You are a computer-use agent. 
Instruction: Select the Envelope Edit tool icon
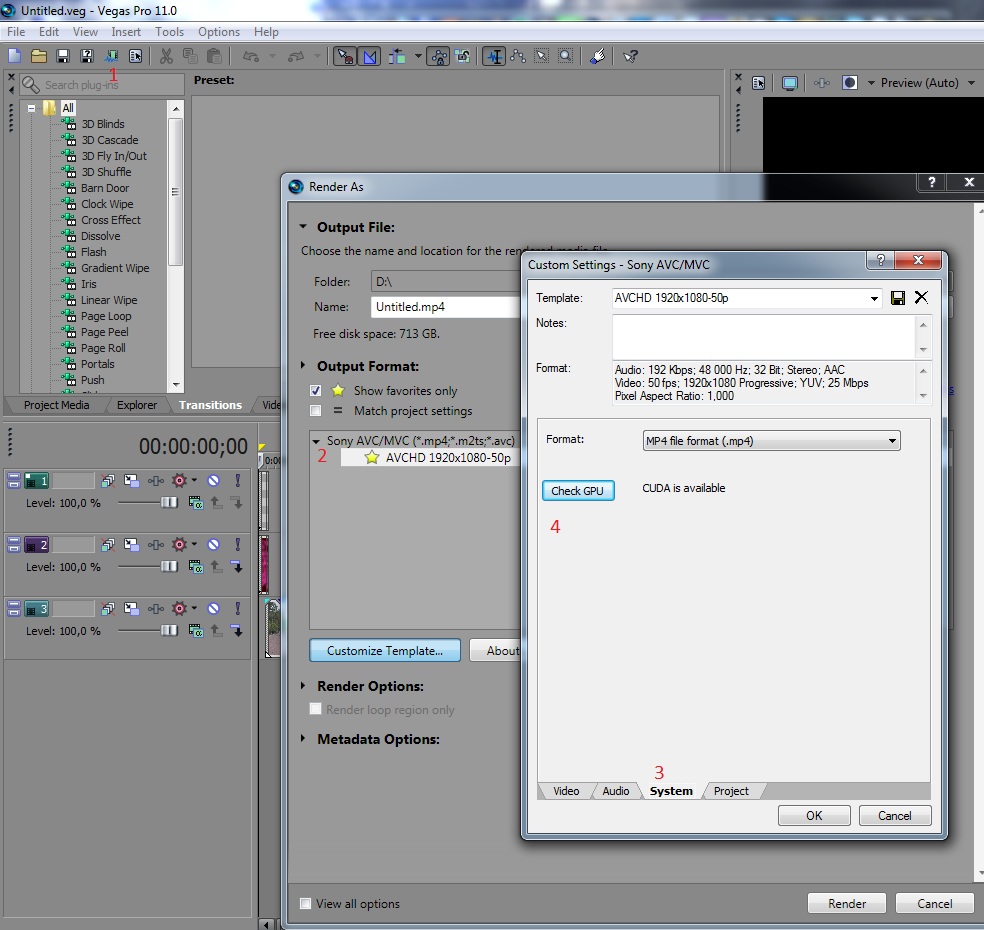tap(518, 56)
